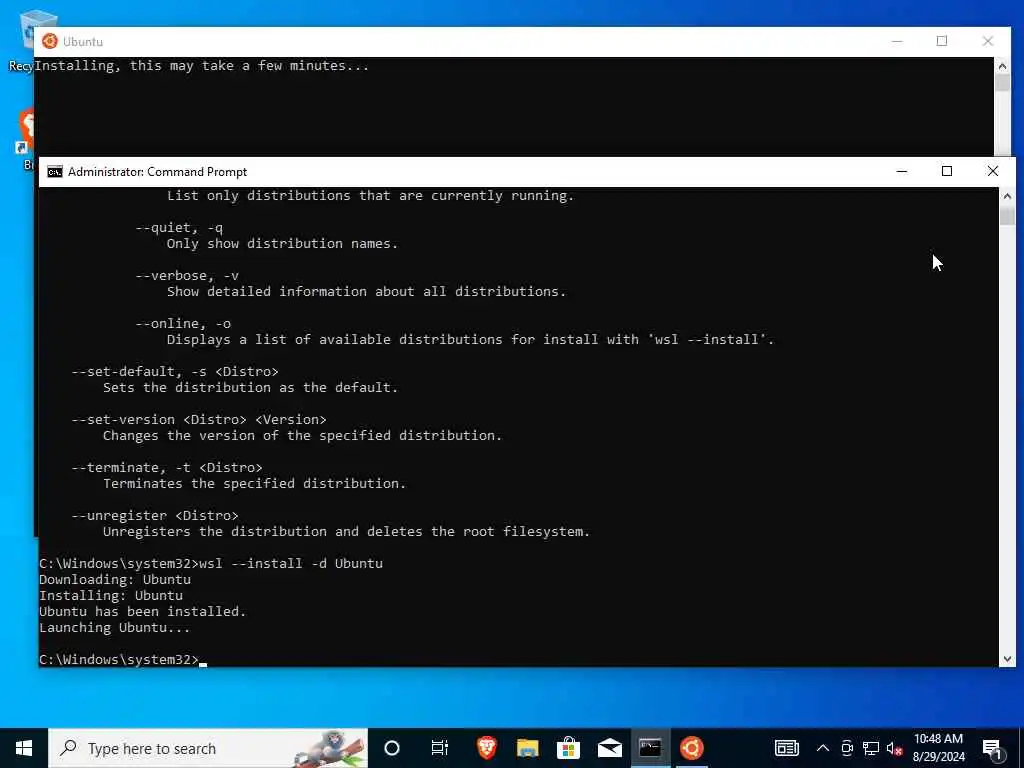Open Microsoft Store from the taskbar
This screenshot has width=1024, height=768.
coord(569,748)
